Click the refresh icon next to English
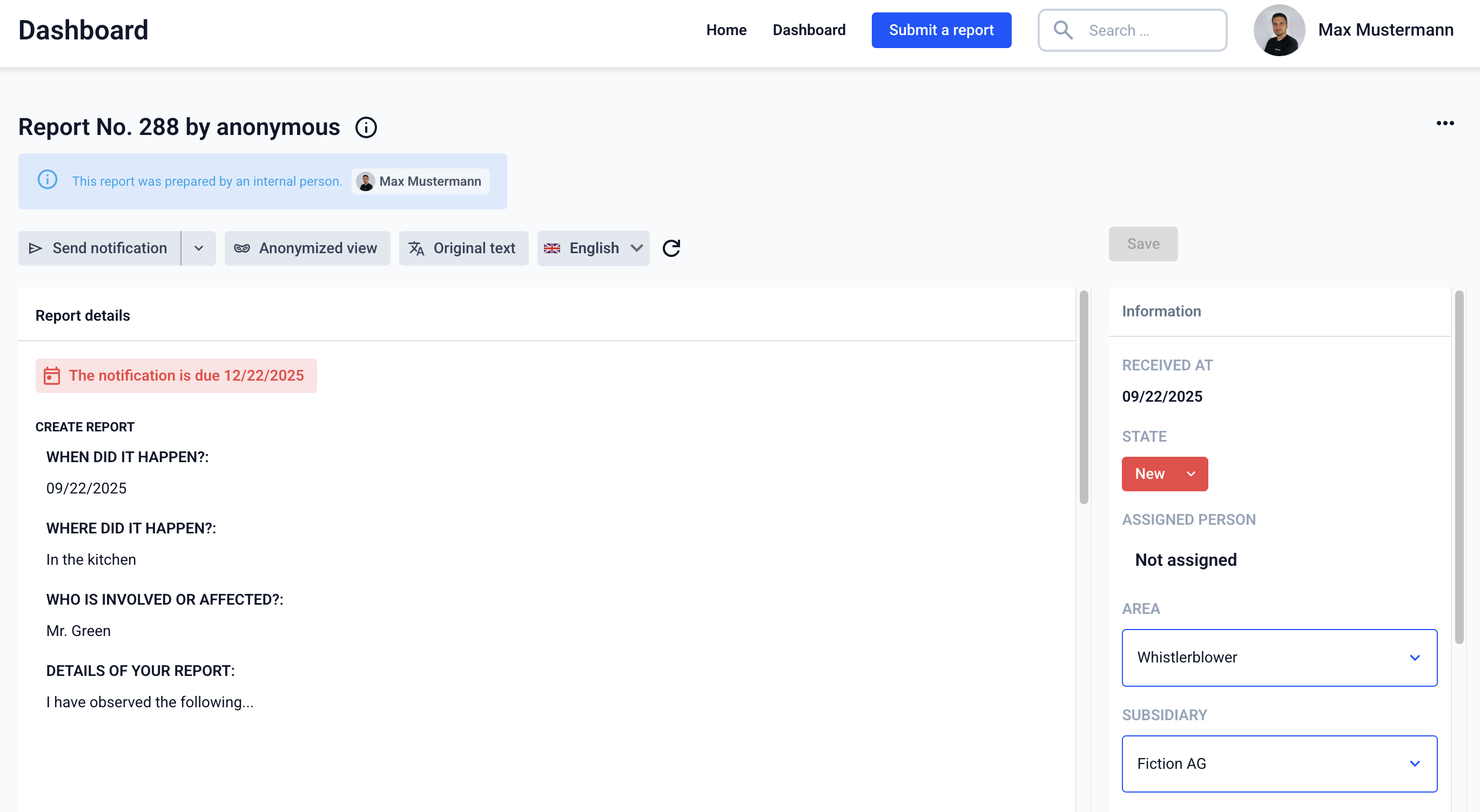 (x=671, y=248)
